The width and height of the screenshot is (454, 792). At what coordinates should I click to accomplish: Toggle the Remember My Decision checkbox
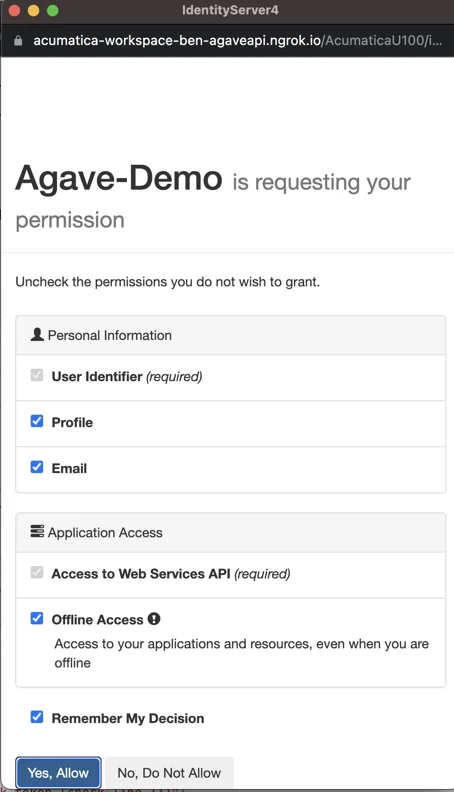37,717
